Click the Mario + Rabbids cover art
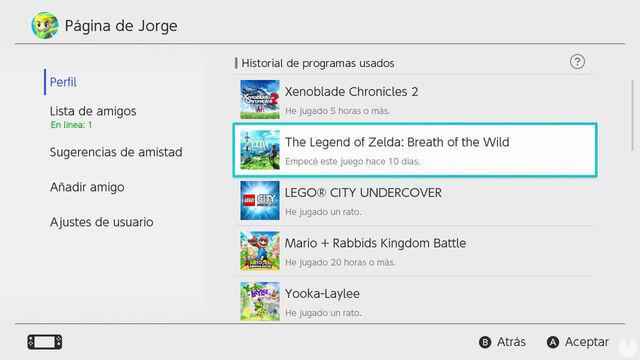Viewport: 640px width, 360px height. tap(260, 251)
